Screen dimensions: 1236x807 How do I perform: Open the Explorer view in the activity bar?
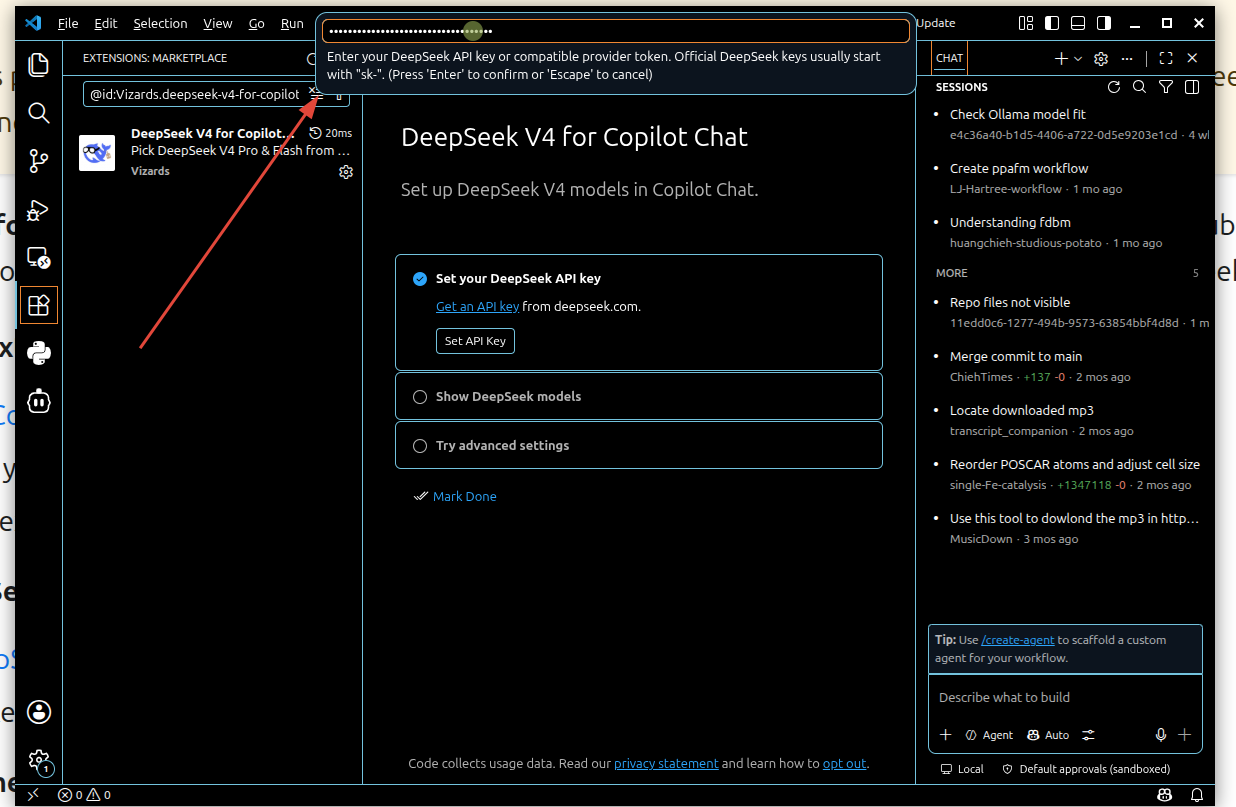(x=39, y=65)
